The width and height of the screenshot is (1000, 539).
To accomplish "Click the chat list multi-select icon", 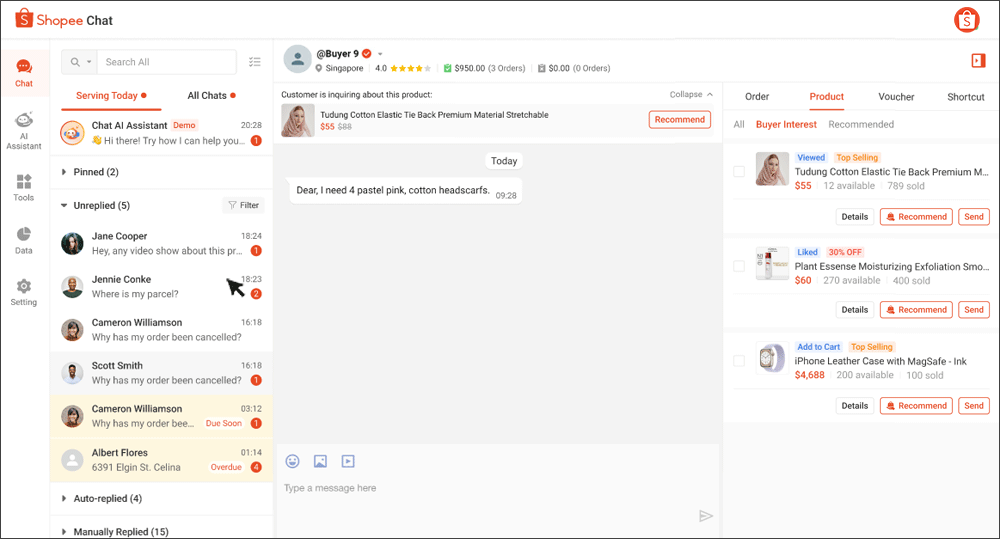I will click(254, 62).
